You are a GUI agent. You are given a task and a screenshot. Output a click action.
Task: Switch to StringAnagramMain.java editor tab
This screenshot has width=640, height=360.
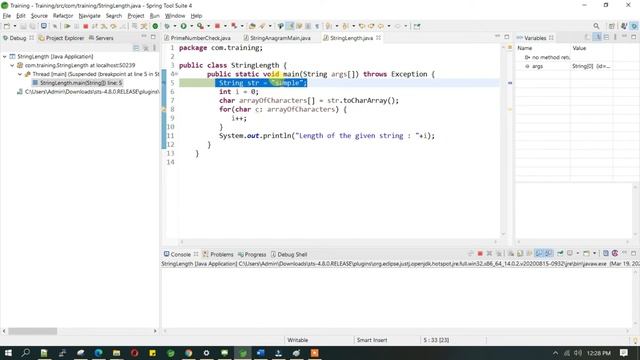pos(277,38)
